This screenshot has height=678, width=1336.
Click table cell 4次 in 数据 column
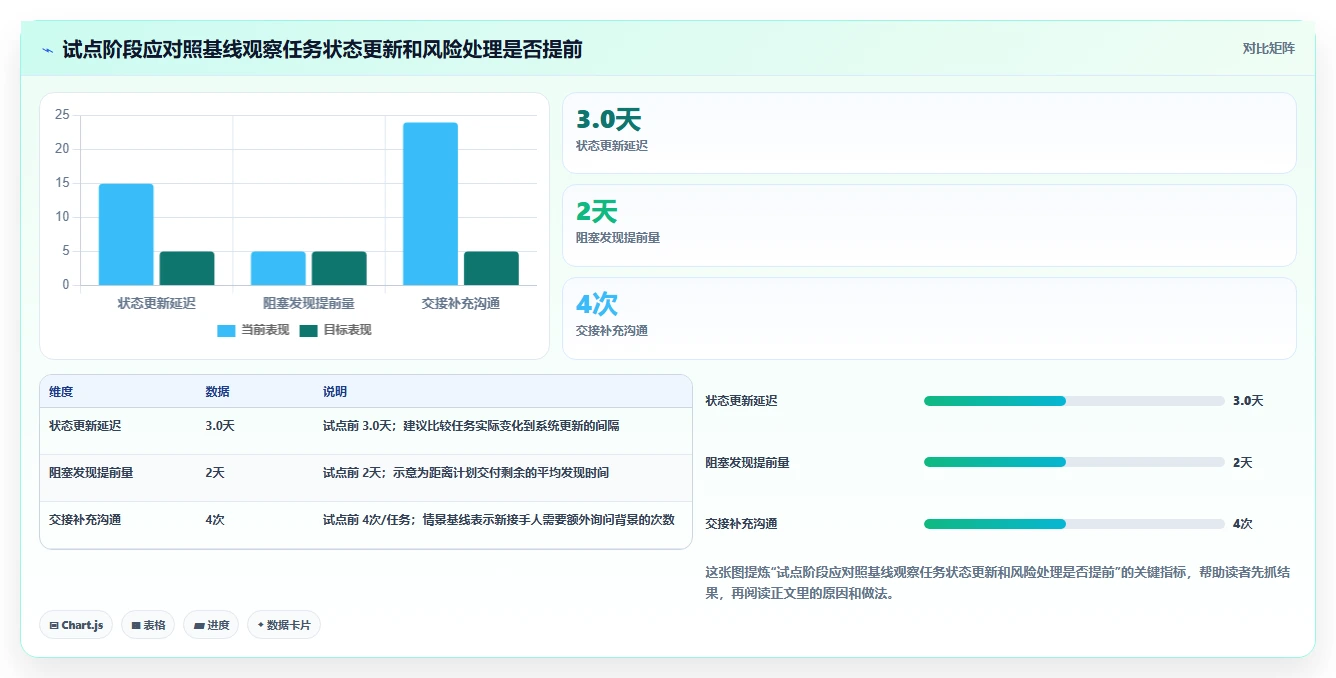[x=215, y=520]
